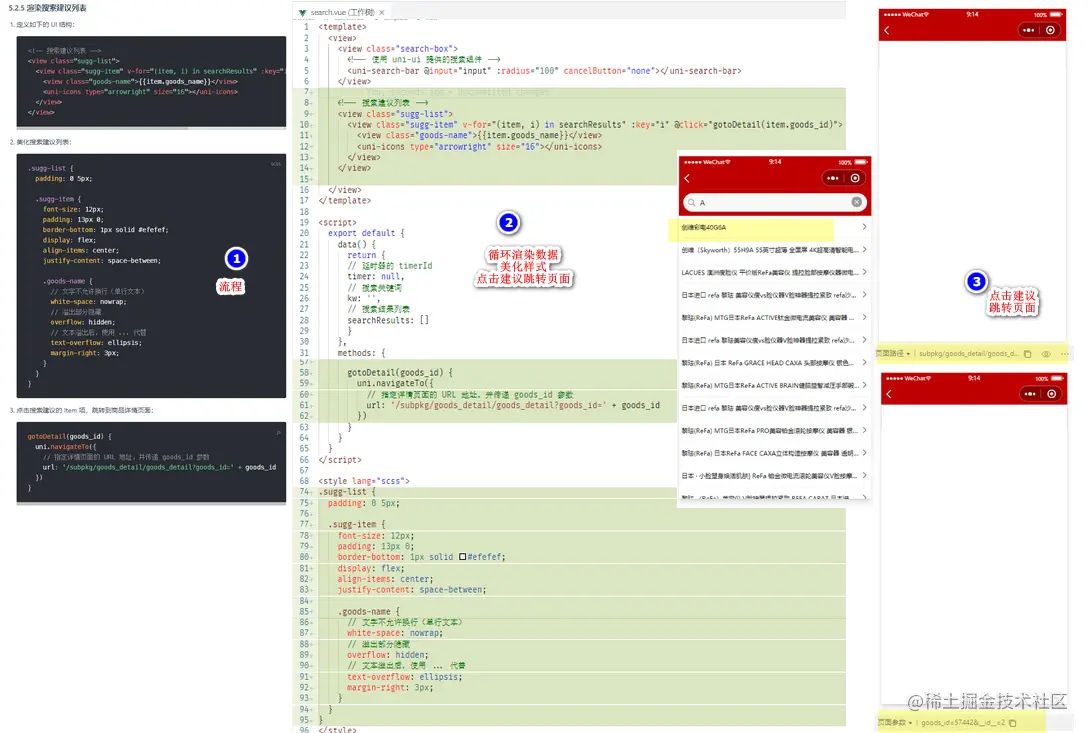Switch to the search.vue (工作树) tab
1089x733 pixels.
[x=342, y=13]
